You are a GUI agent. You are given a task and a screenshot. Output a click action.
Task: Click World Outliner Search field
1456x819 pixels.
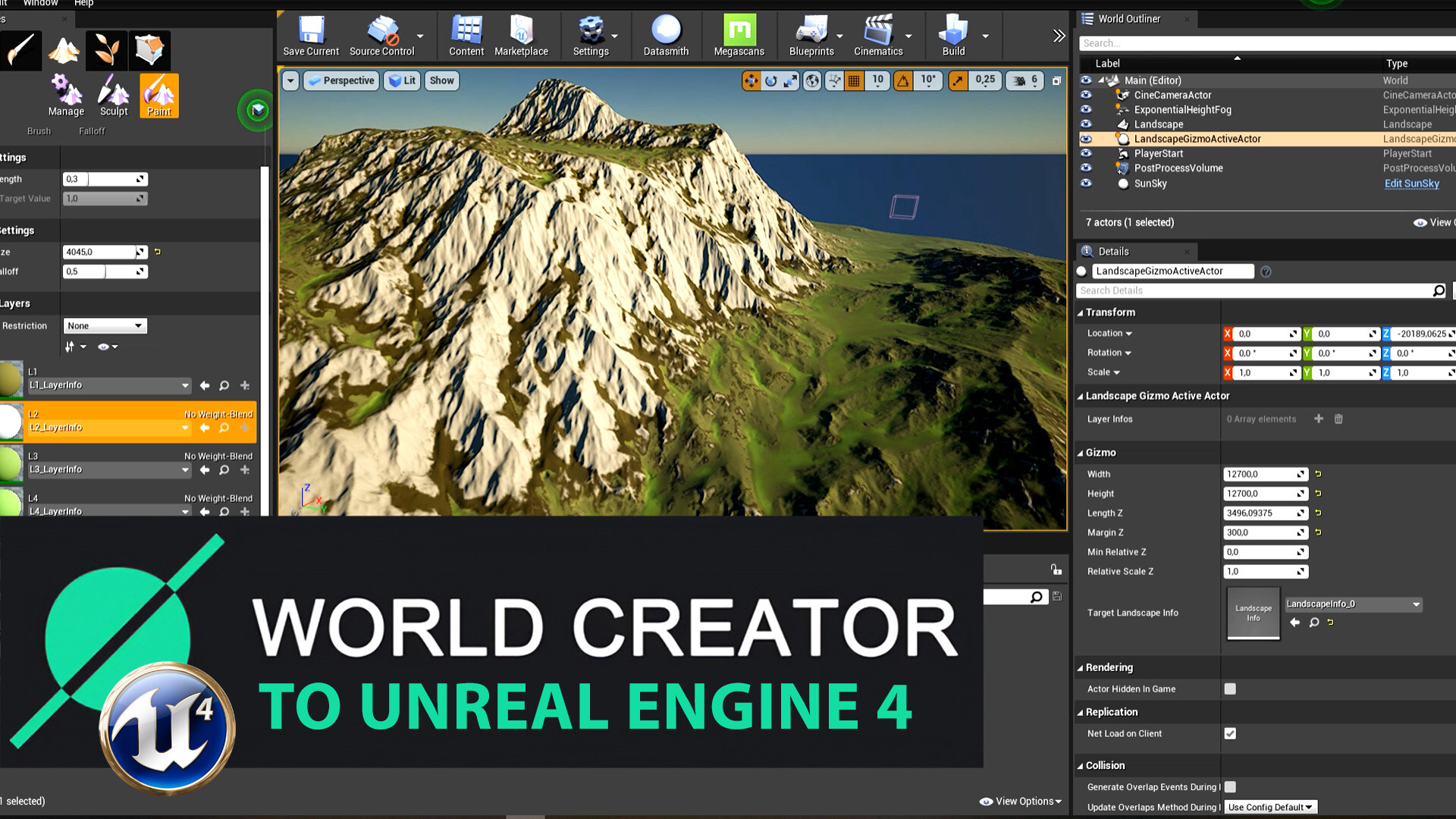click(1266, 43)
